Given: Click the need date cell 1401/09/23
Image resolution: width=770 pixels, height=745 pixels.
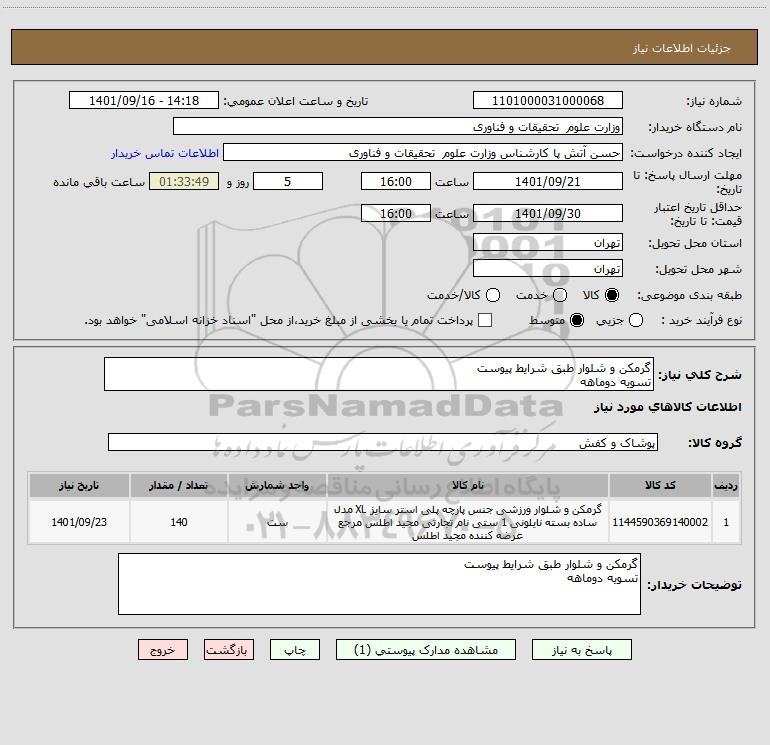Looking at the screenshot, I should click(79, 522).
